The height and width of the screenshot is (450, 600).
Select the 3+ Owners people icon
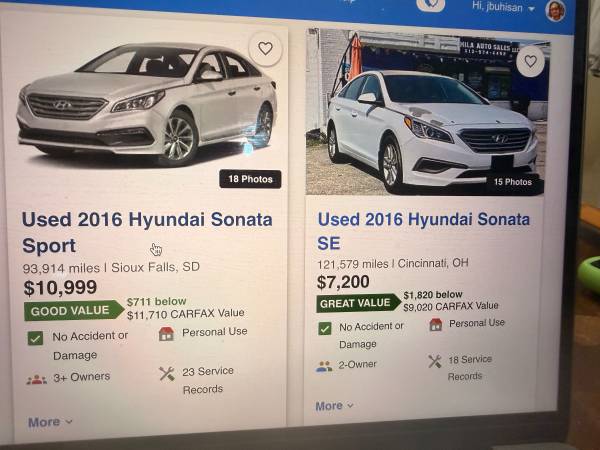(x=37, y=380)
